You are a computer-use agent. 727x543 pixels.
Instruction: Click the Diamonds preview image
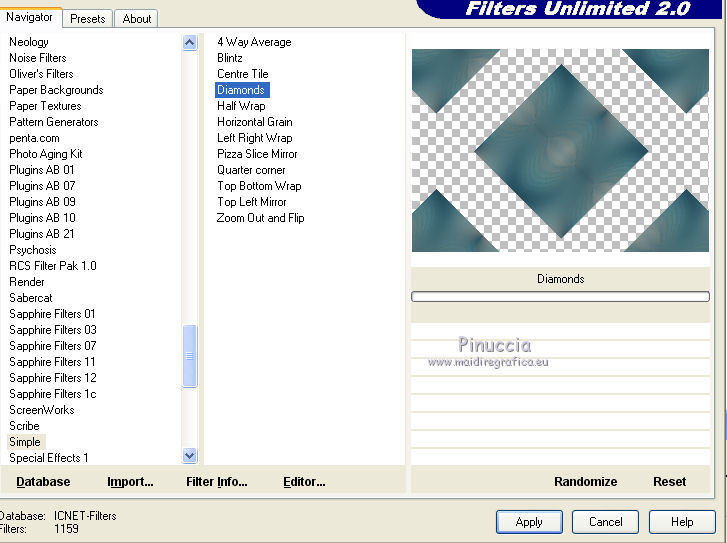[x=560, y=150]
